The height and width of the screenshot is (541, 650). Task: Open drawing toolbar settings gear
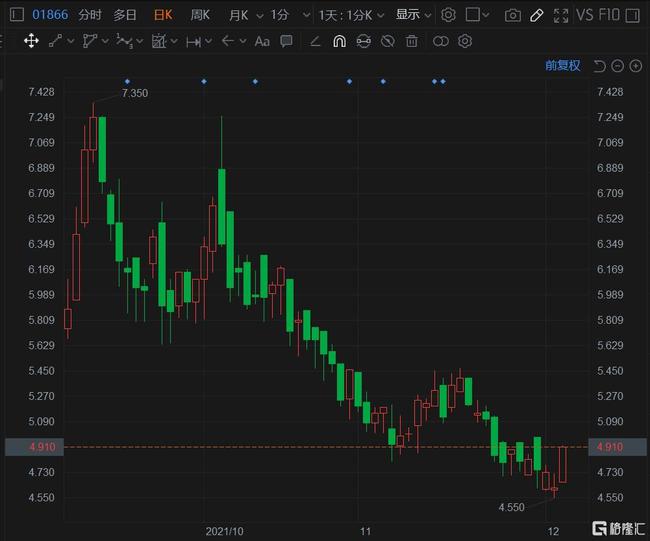(x=465, y=41)
